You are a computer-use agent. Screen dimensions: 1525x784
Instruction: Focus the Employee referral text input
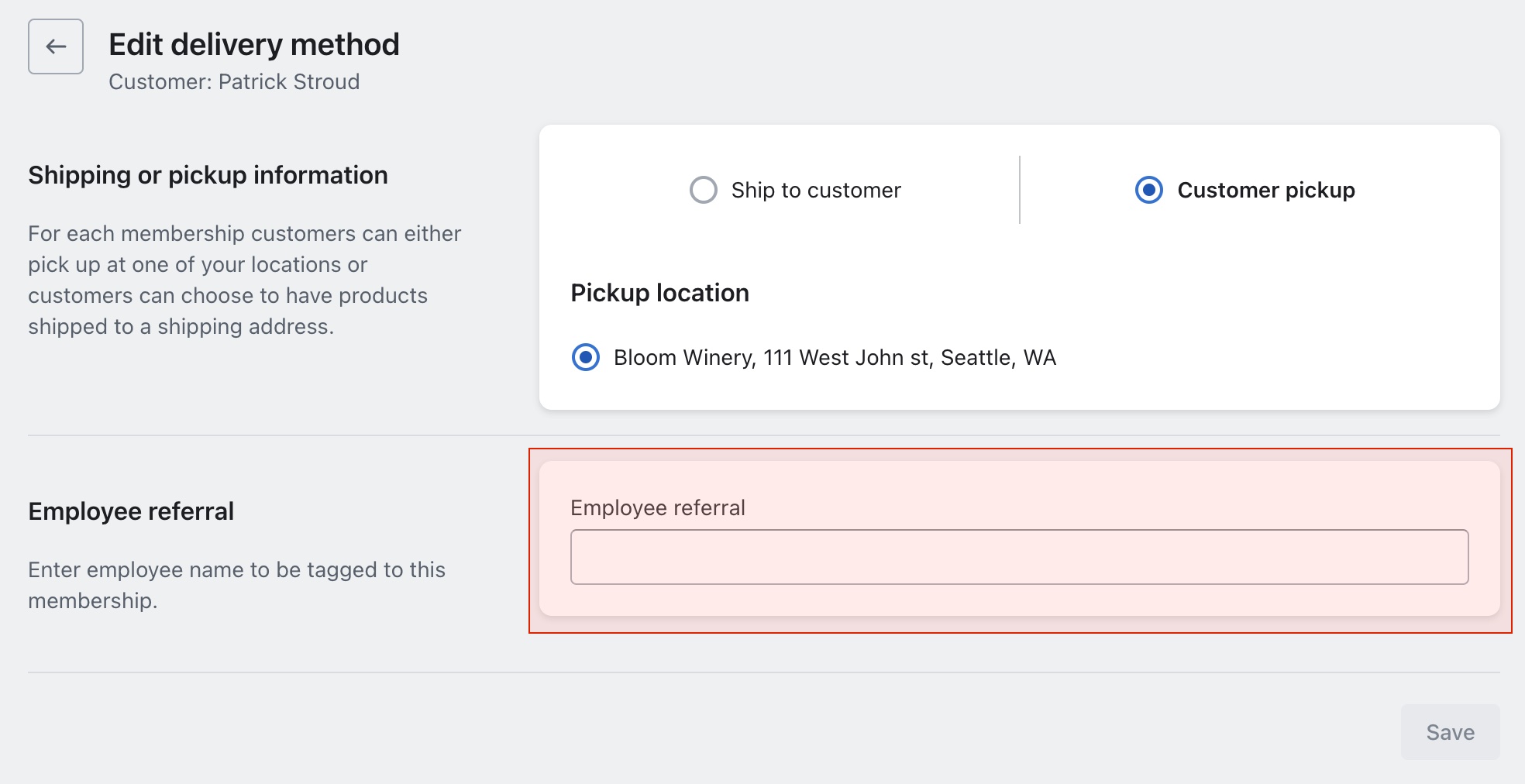[1019, 557]
